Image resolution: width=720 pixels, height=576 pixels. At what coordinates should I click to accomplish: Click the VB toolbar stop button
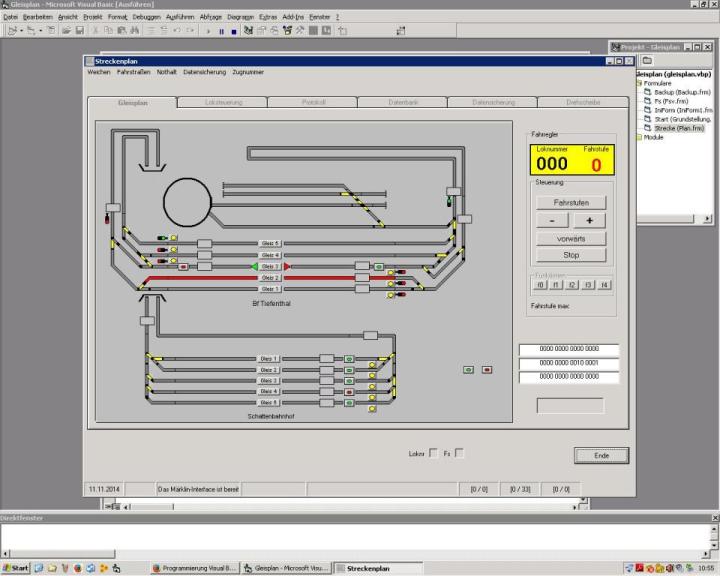[x=234, y=31]
